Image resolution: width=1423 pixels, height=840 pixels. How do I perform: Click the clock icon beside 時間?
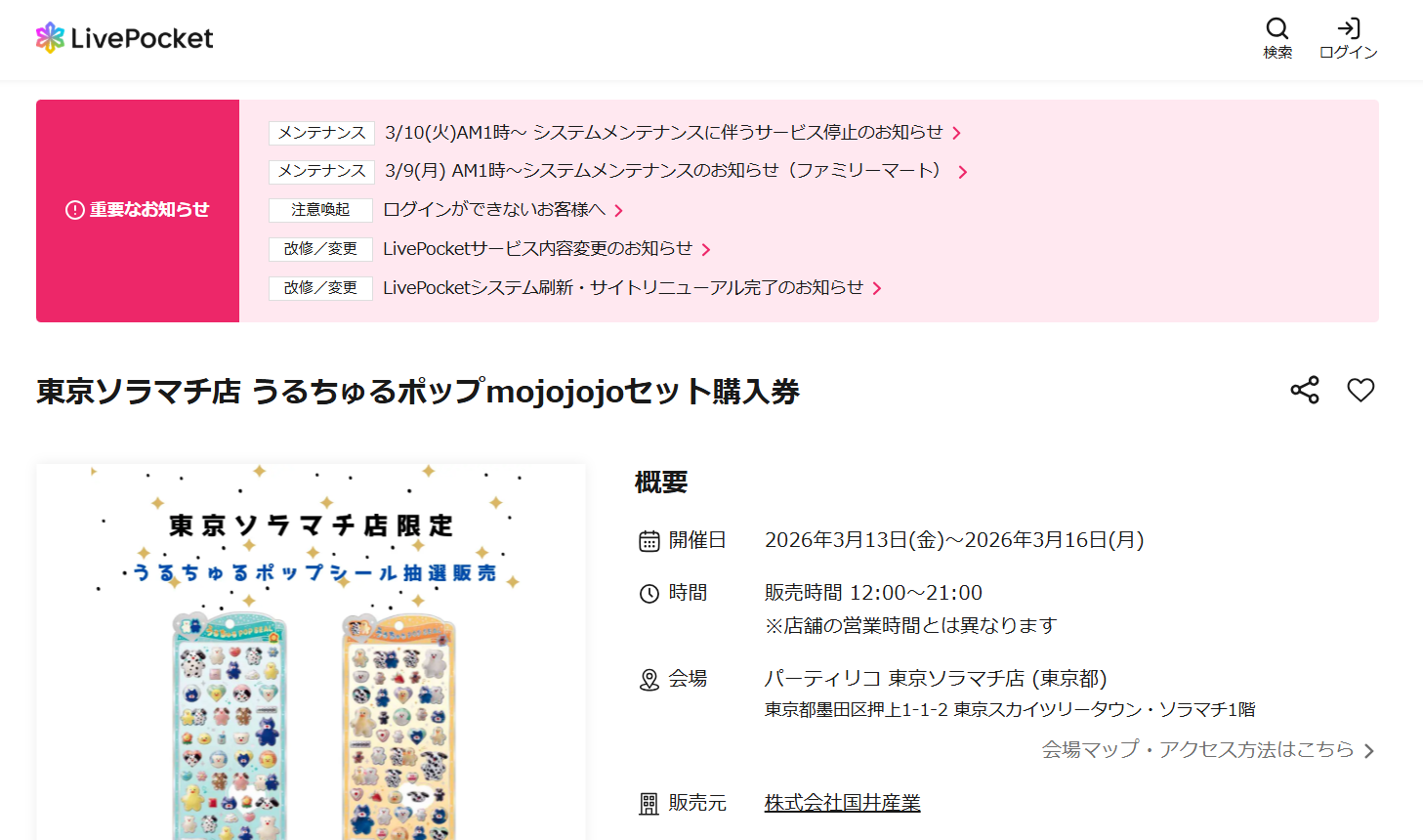[x=649, y=594]
